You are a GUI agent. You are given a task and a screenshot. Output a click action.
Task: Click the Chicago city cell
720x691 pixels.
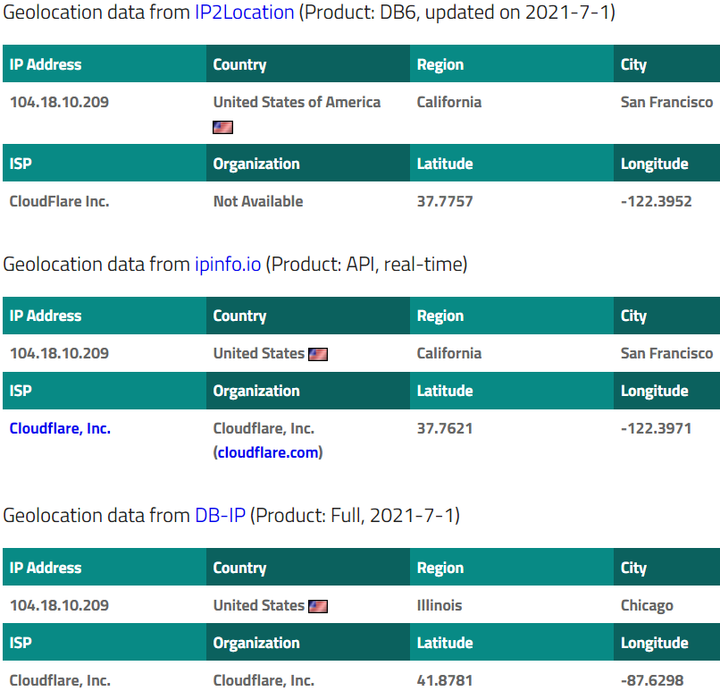tap(647, 606)
